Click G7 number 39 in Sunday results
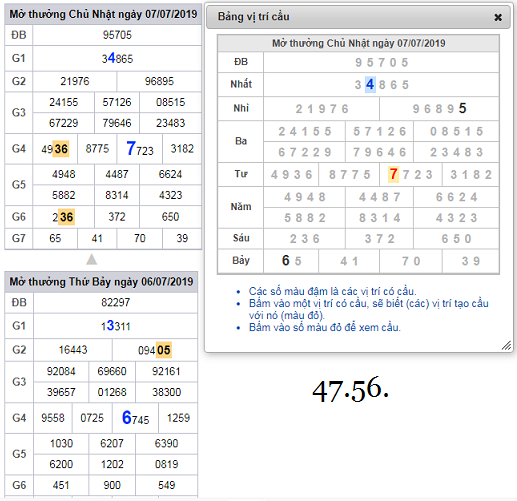517x501 pixels. pyautogui.click(x=182, y=238)
